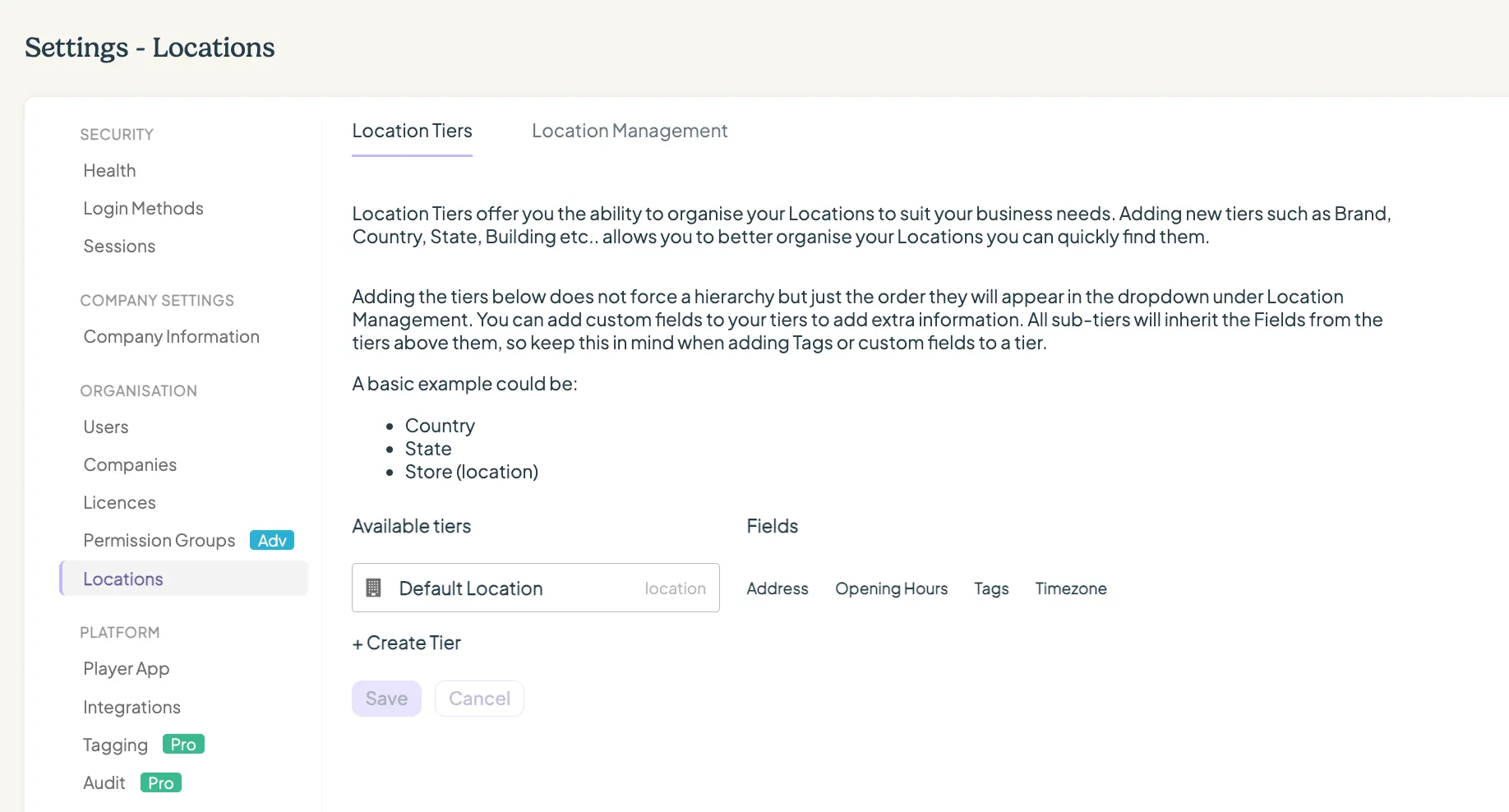Screen dimensions: 1509x812
Task: Click the Tags field label
Action: point(991,588)
